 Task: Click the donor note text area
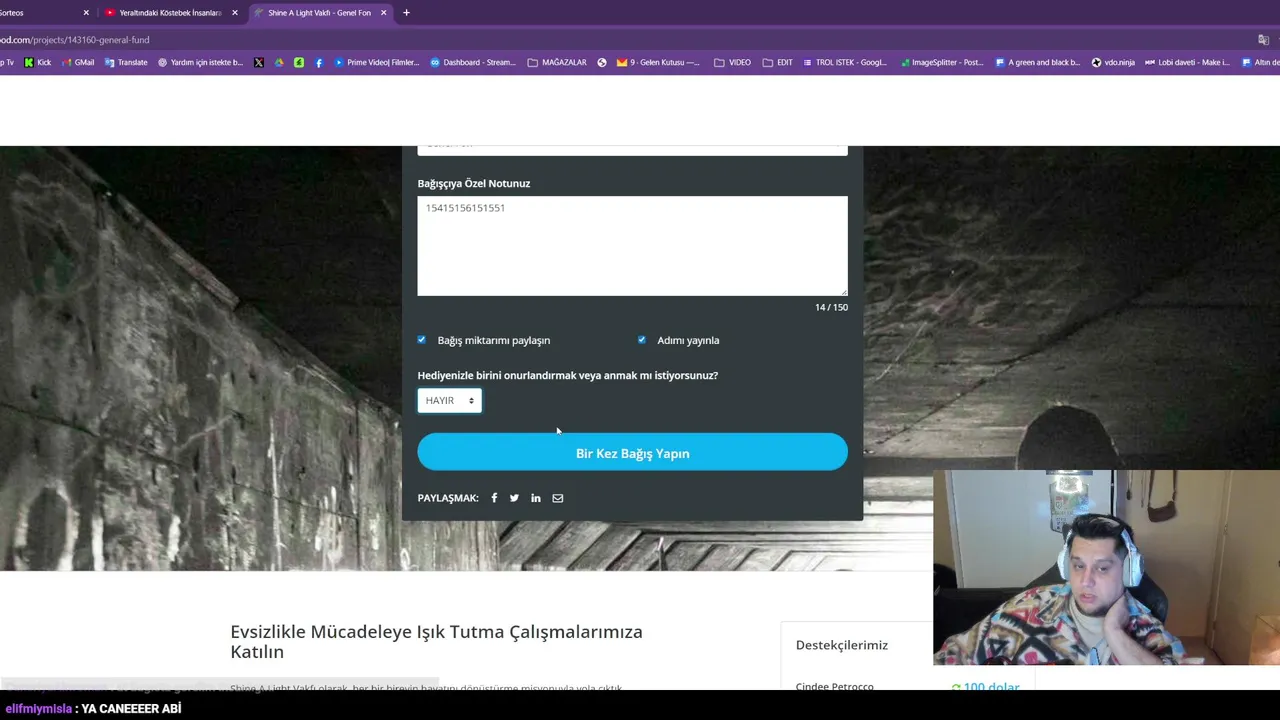click(x=632, y=246)
